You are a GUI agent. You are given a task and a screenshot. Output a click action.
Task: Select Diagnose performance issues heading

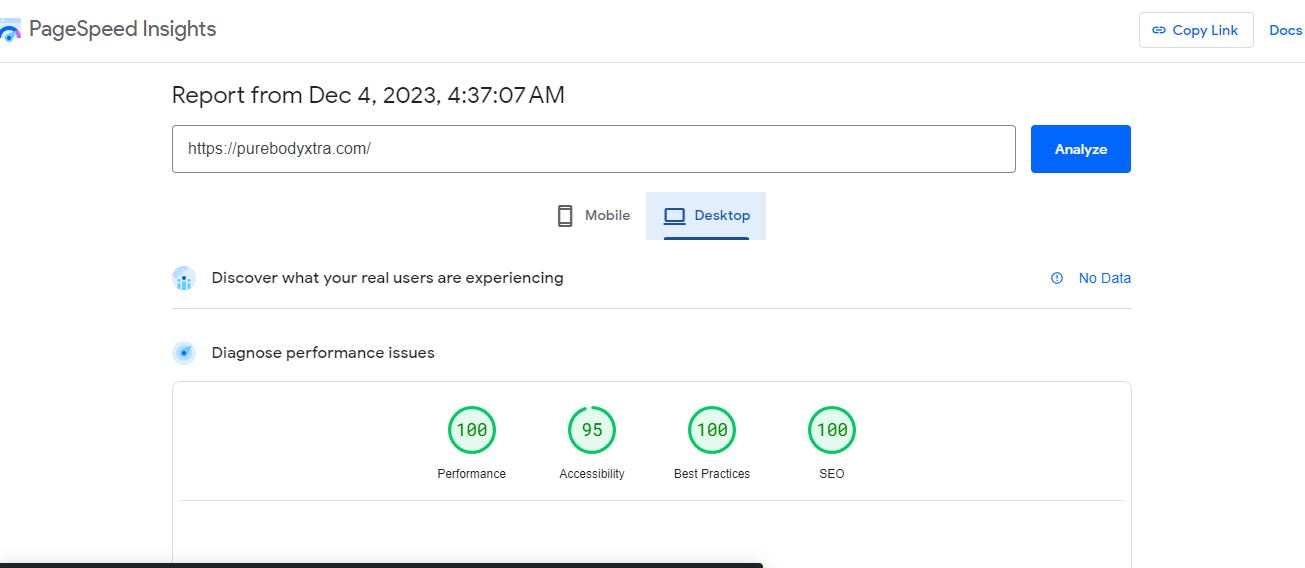click(x=323, y=353)
